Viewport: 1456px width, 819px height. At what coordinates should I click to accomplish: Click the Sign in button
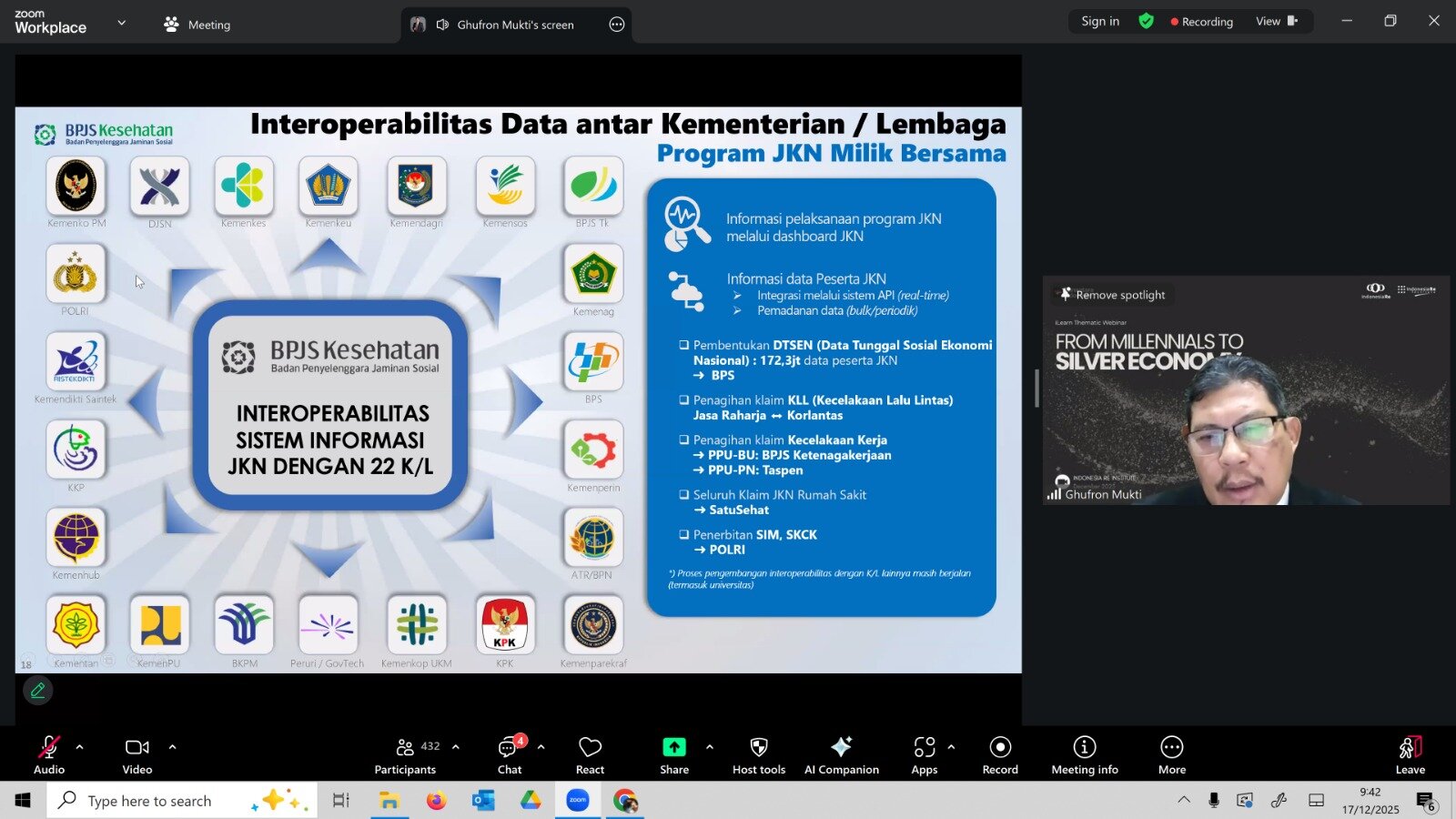[1099, 21]
